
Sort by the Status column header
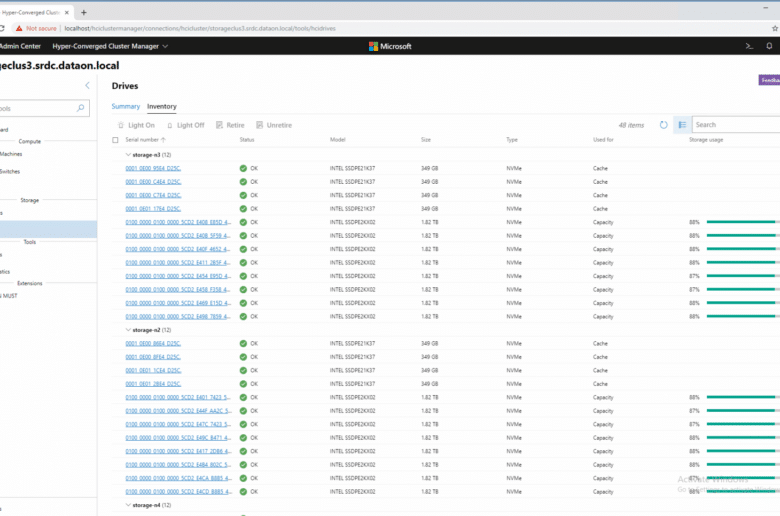[x=247, y=140]
